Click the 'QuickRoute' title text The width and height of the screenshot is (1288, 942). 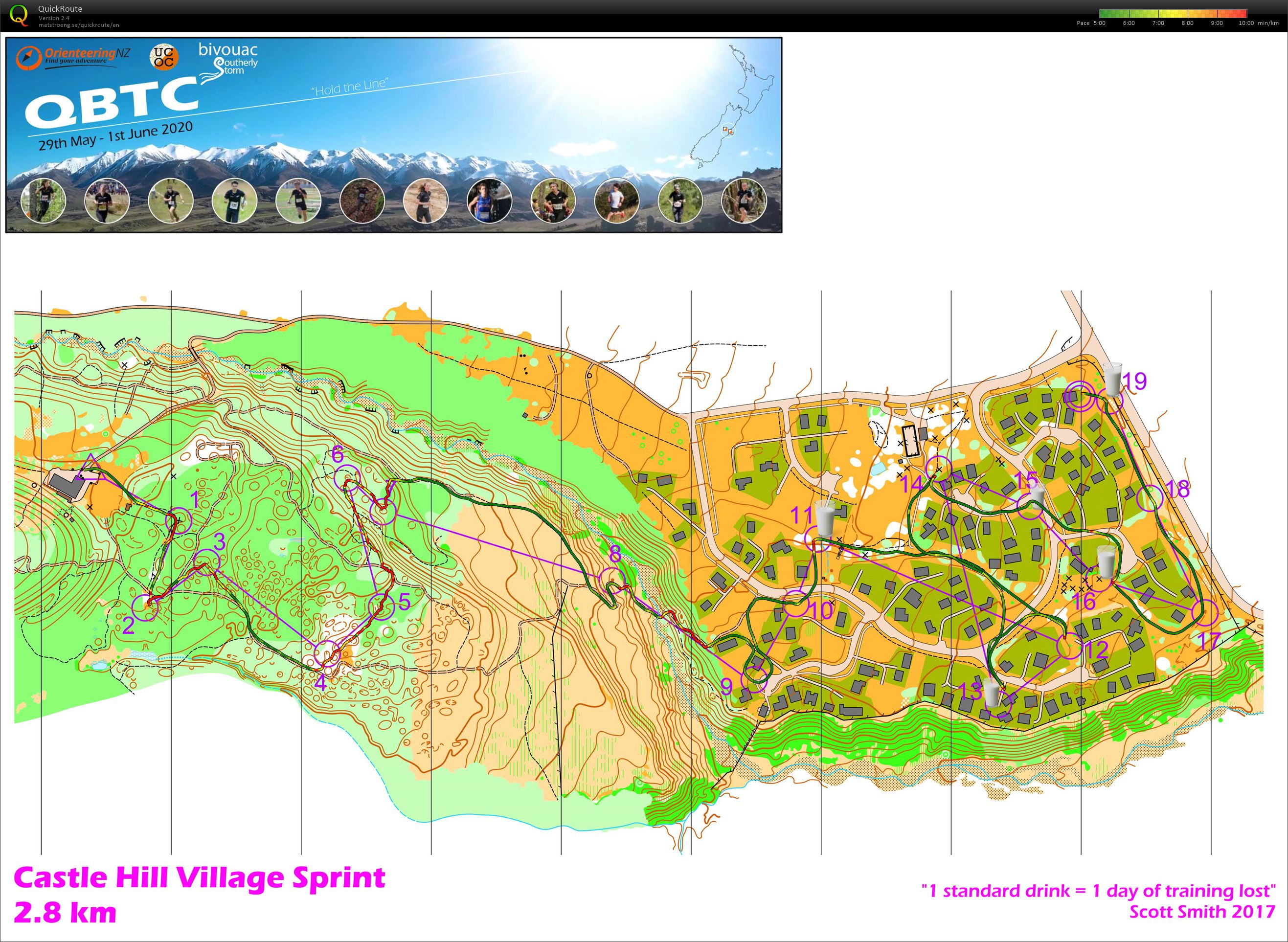(x=60, y=8)
